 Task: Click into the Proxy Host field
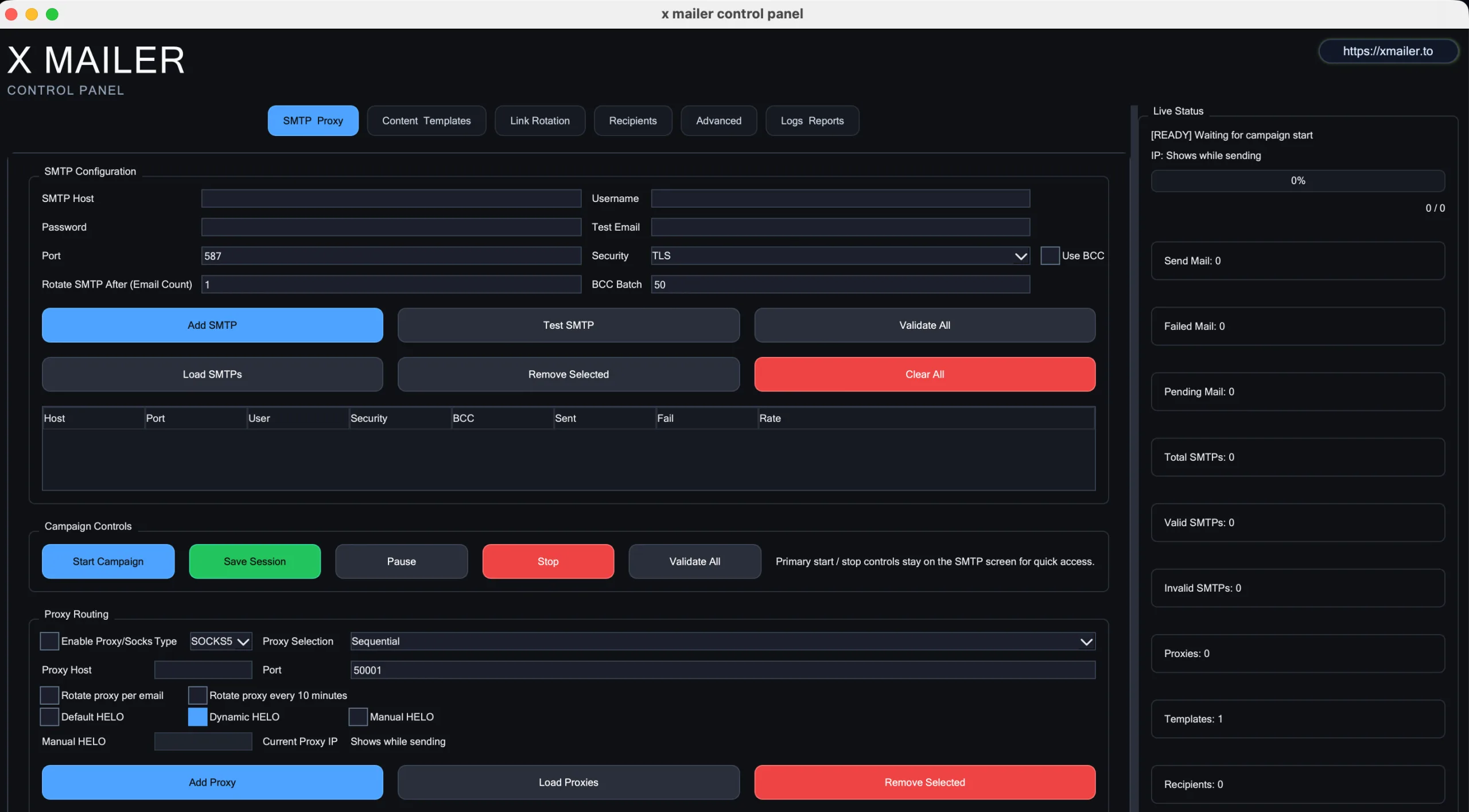click(203, 670)
